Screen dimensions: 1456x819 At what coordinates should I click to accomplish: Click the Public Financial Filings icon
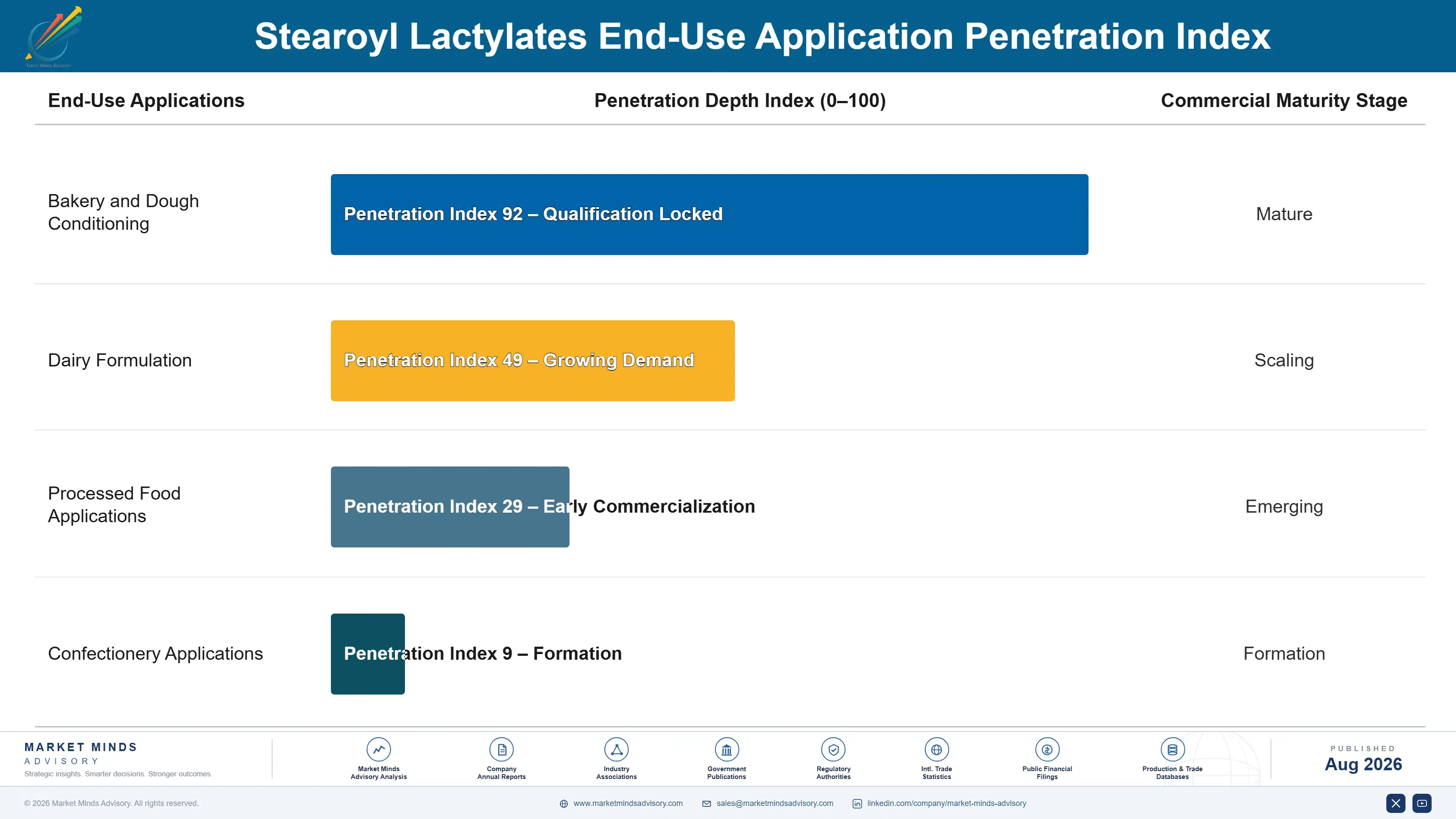[x=1047, y=749]
